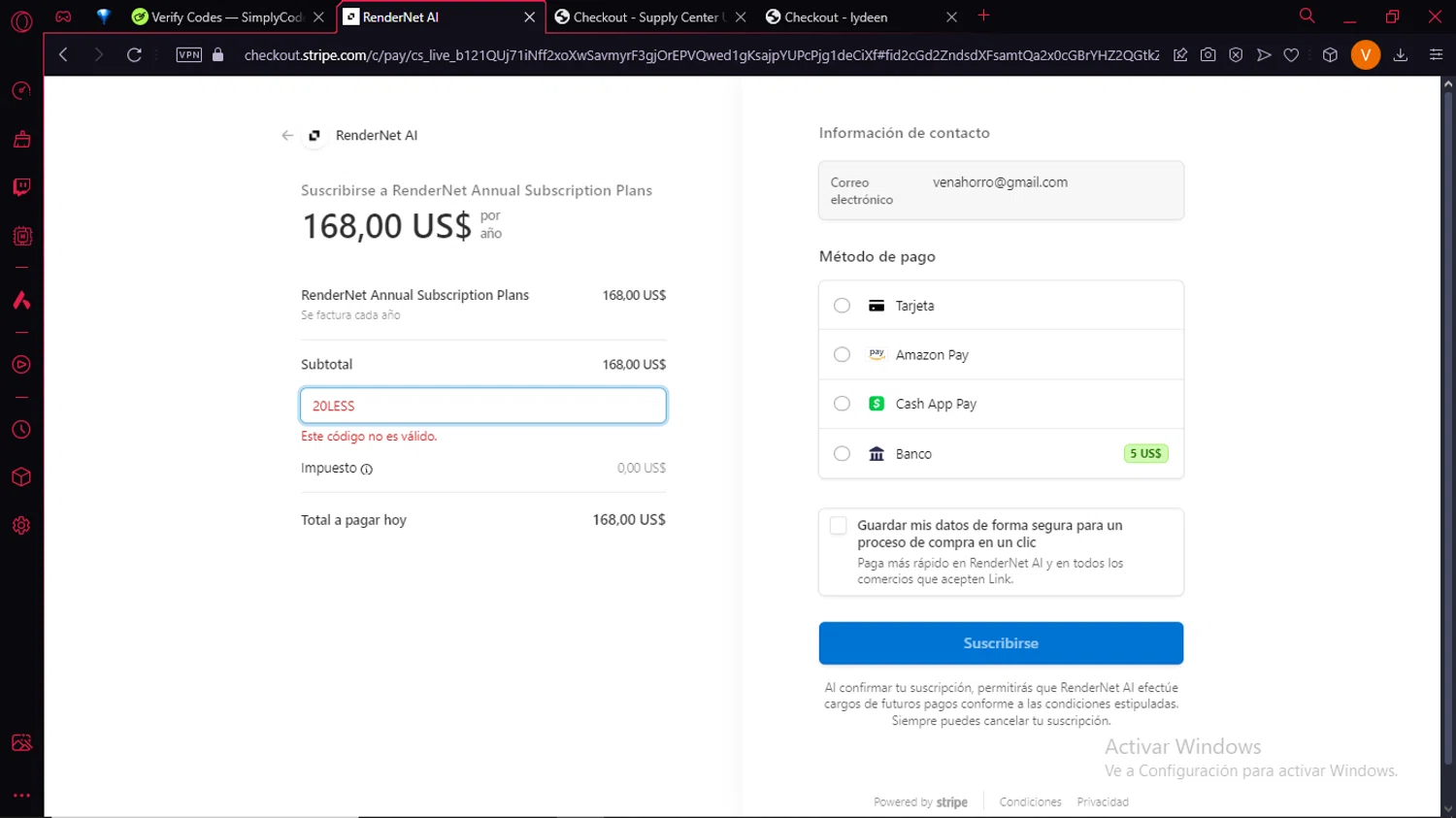Screen dimensions: 1456x818
Task: Click the back arrow beside RenderNet AI
Action: [287, 136]
